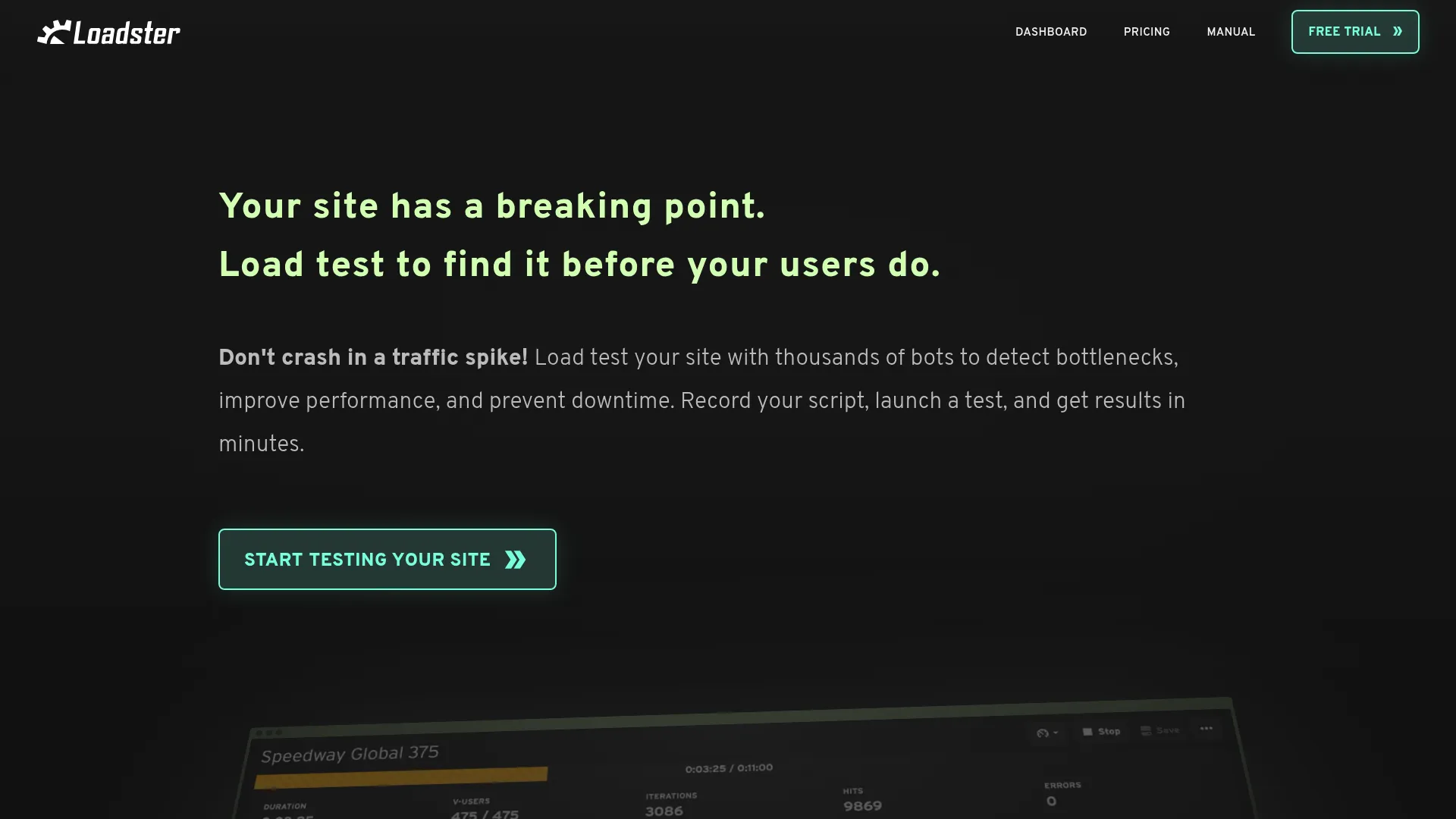The image size is (1456, 819).
Task: Open the gauge dropdown in preview
Action: coord(1047,733)
